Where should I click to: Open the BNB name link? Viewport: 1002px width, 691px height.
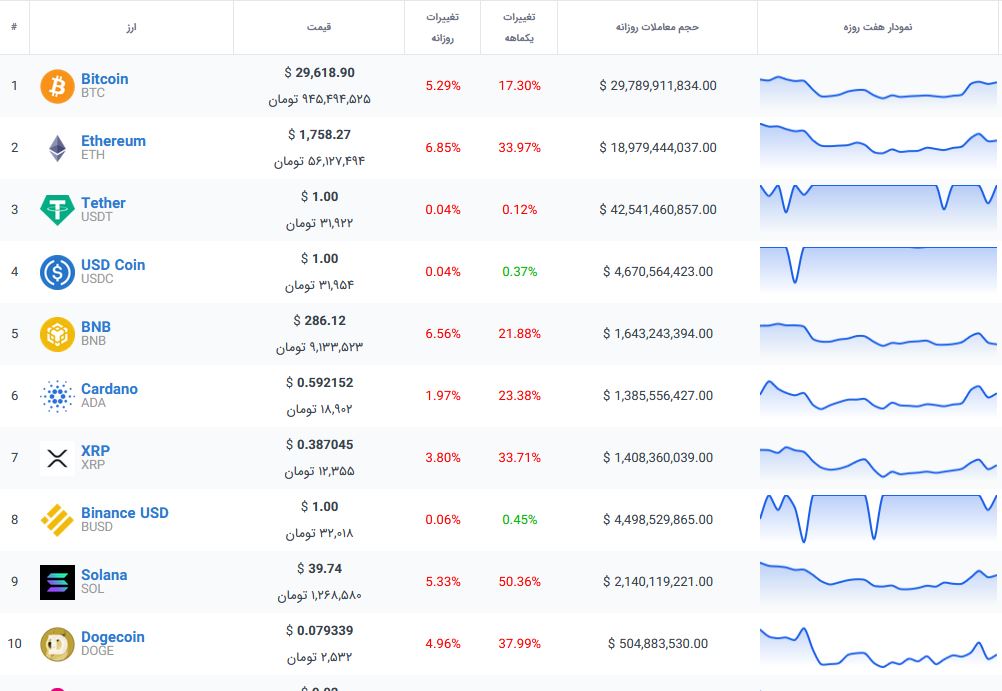point(96,327)
